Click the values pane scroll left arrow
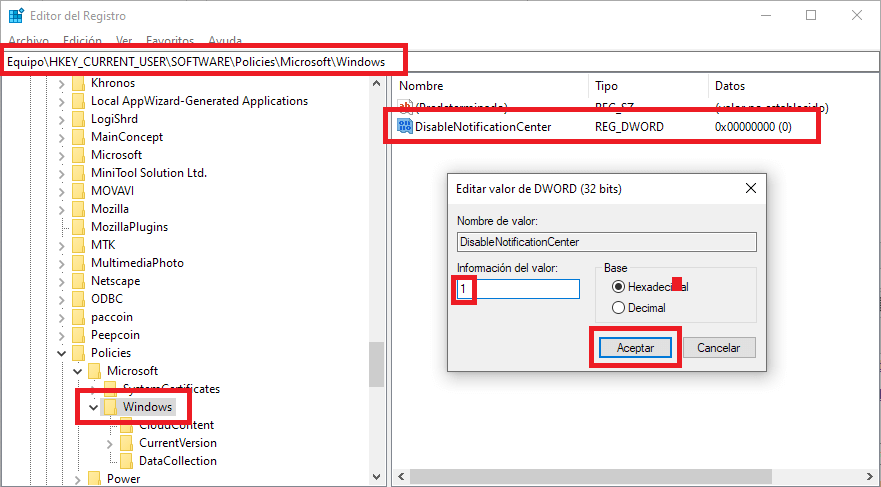The width and height of the screenshot is (881, 487). (401, 477)
